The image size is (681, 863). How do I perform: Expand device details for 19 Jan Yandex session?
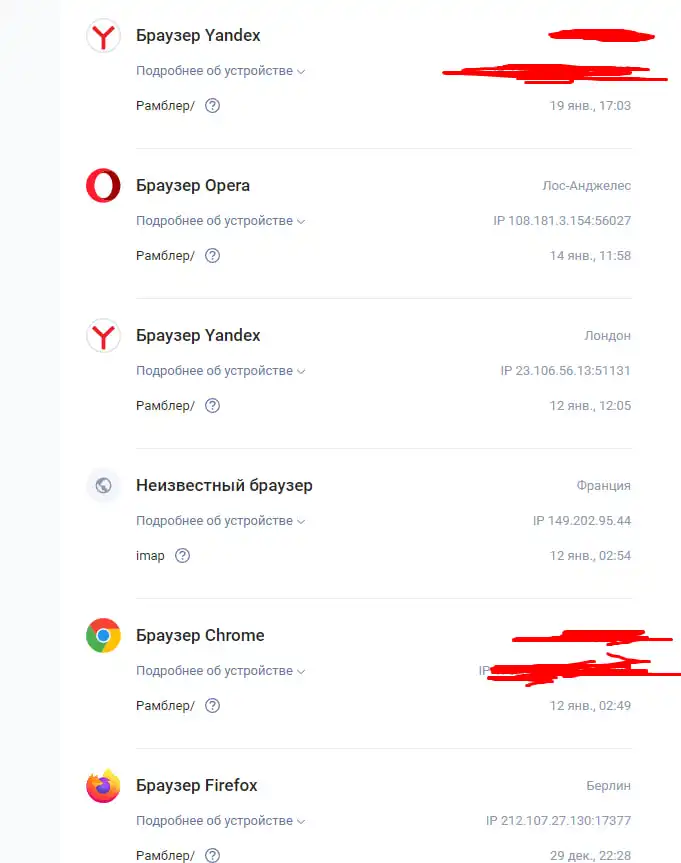tap(220, 71)
